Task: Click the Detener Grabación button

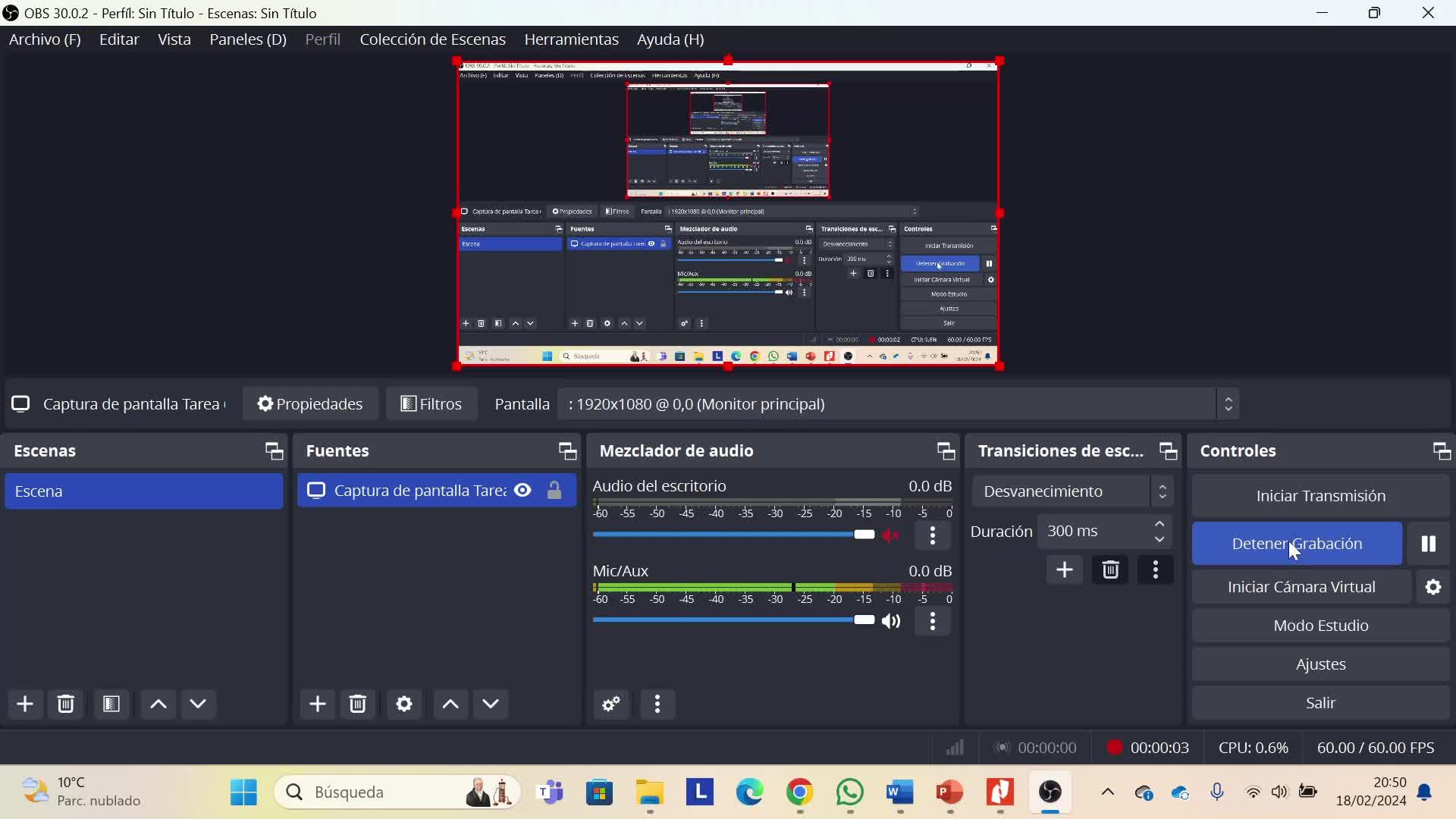Action: click(x=1296, y=544)
